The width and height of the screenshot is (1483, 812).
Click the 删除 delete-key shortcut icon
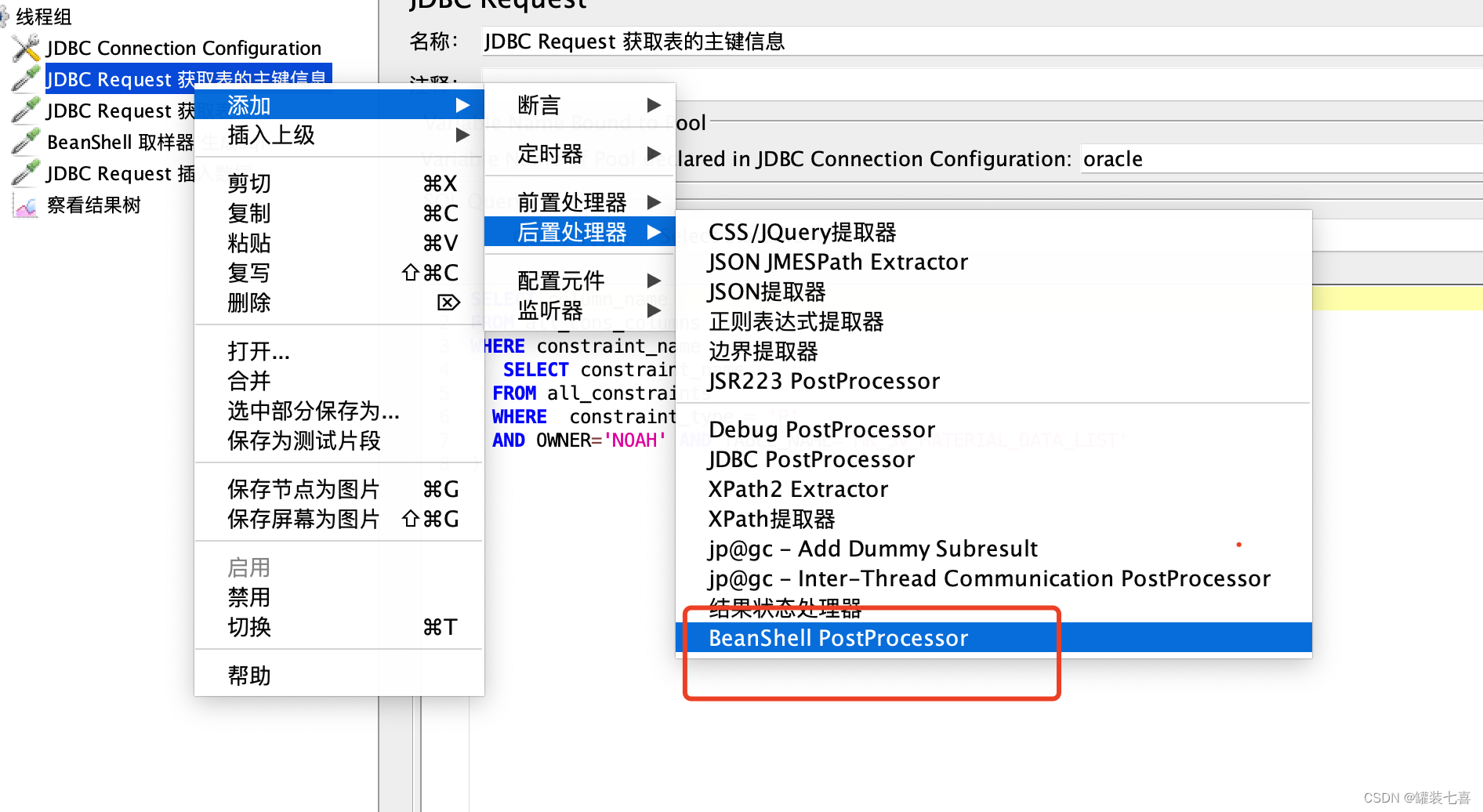[448, 303]
